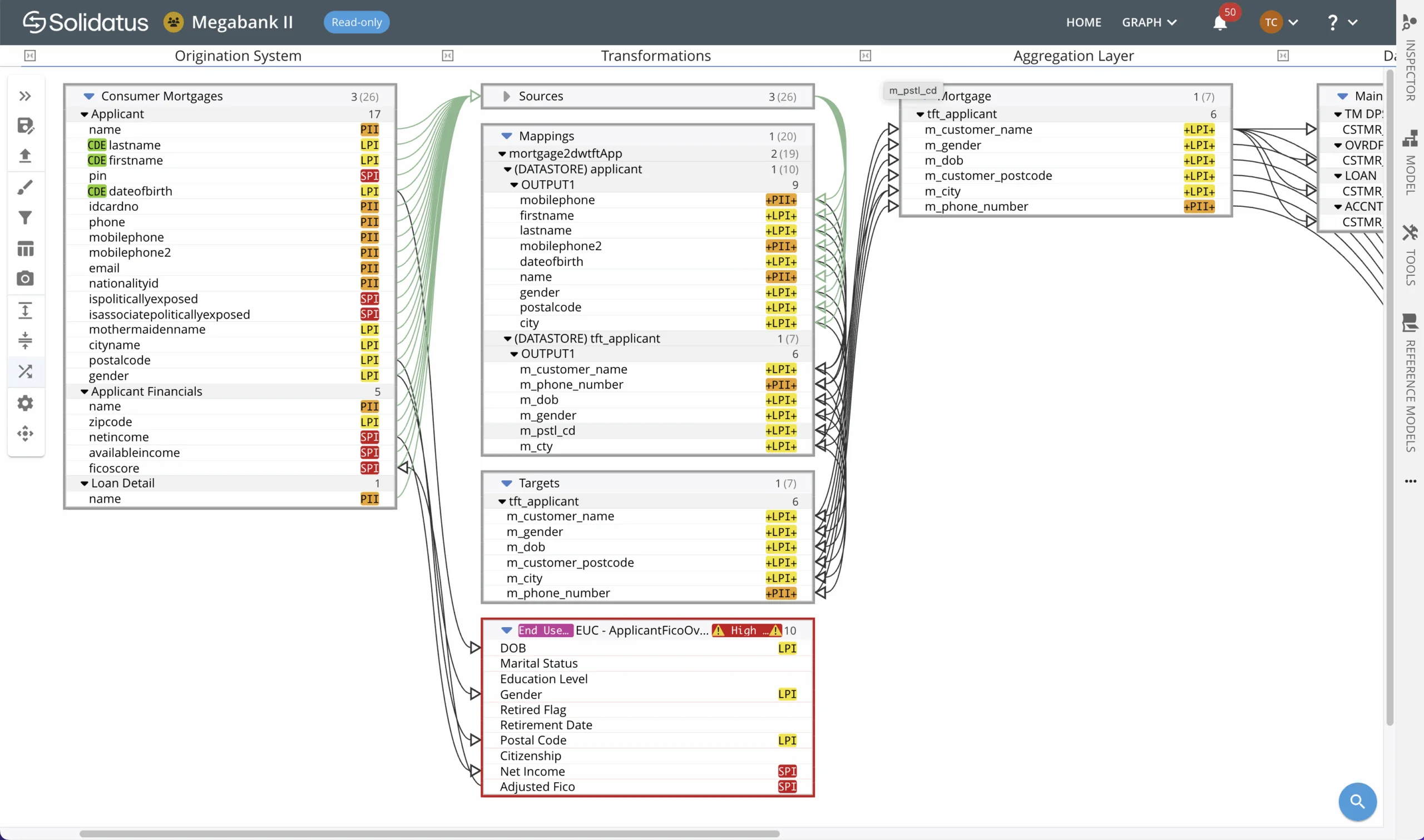Image resolution: width=1424 pixels, height=840 pixels.
Task: Open the notifications bell icon
Action: coord(1220,23)
